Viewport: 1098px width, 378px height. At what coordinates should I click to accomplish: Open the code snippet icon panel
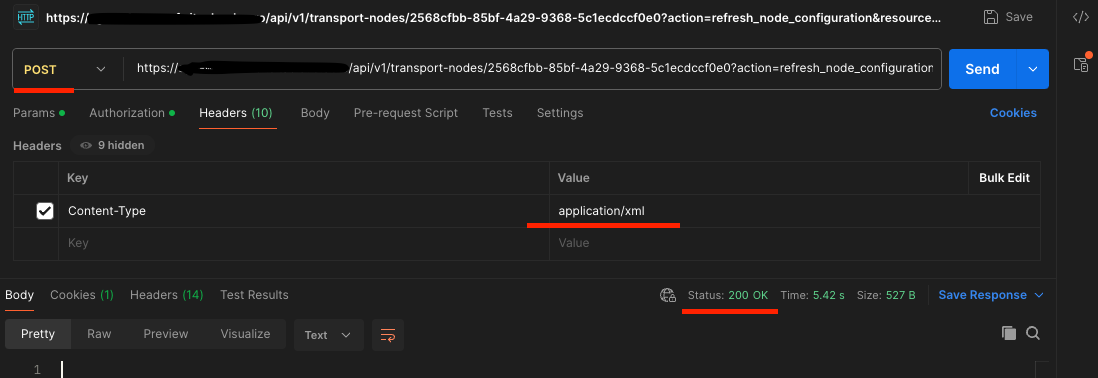click(1080, 18)
